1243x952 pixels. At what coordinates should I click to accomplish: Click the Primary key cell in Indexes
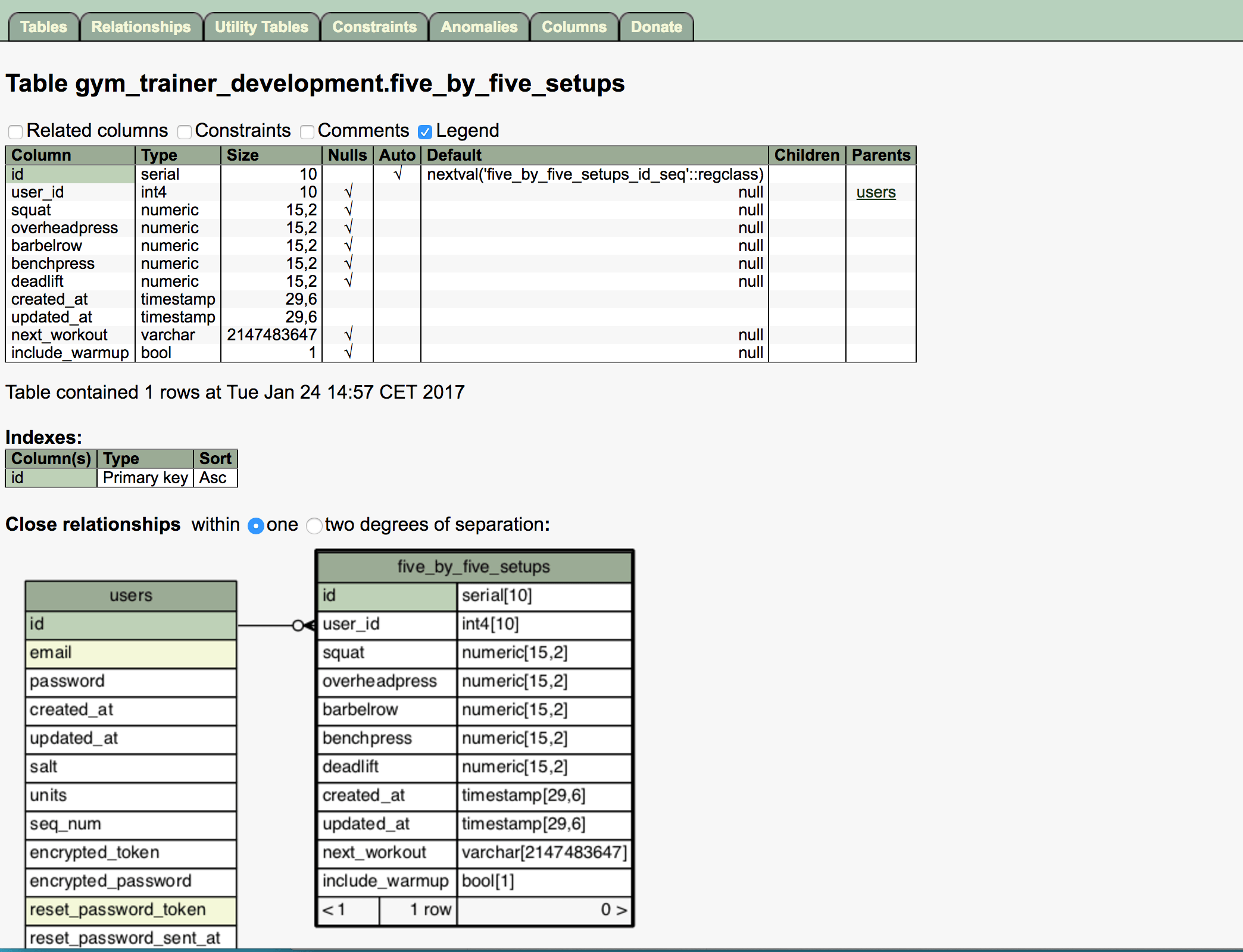[145, 478]
